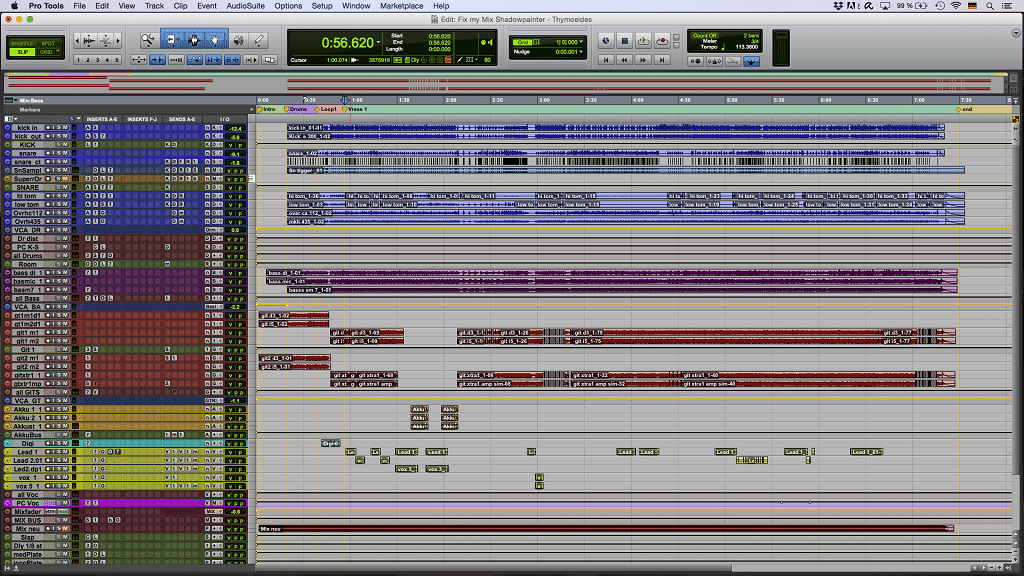This screenshot has width=1024, height=576.
Task: Toggle Link Timeline and Edit Selection
Action: pyautogui.click(x=214, y=59)
